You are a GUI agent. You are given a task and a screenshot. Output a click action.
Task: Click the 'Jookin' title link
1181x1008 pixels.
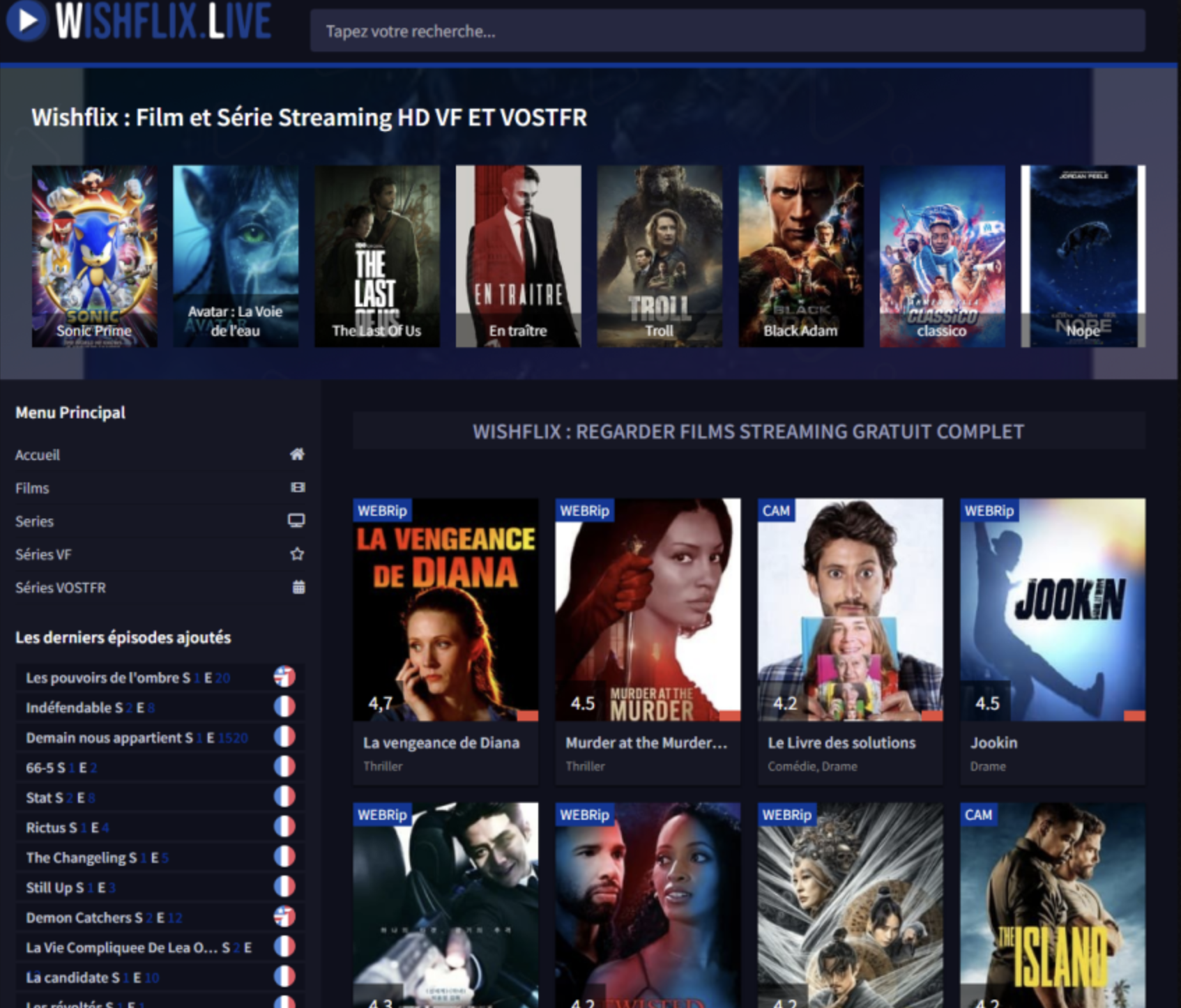tap(993, 743)
